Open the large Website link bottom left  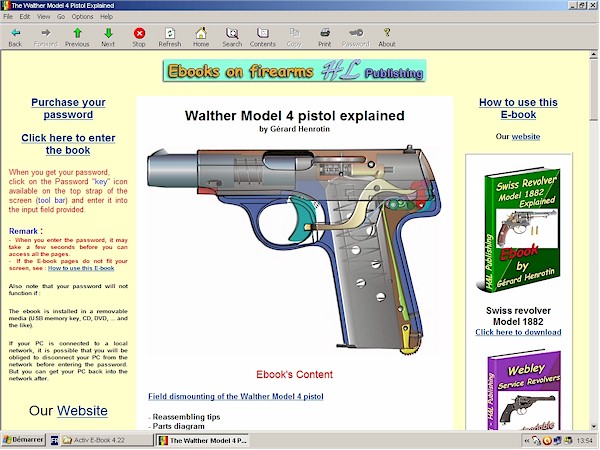(82, 411)
